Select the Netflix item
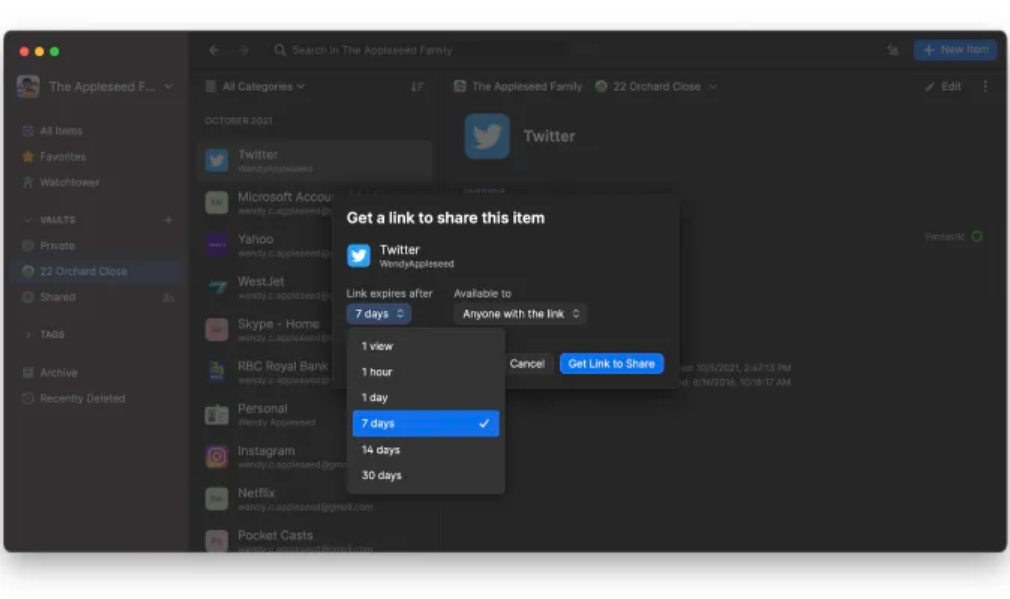Viewport: 1010px width, 599px height. click(315, 499)
